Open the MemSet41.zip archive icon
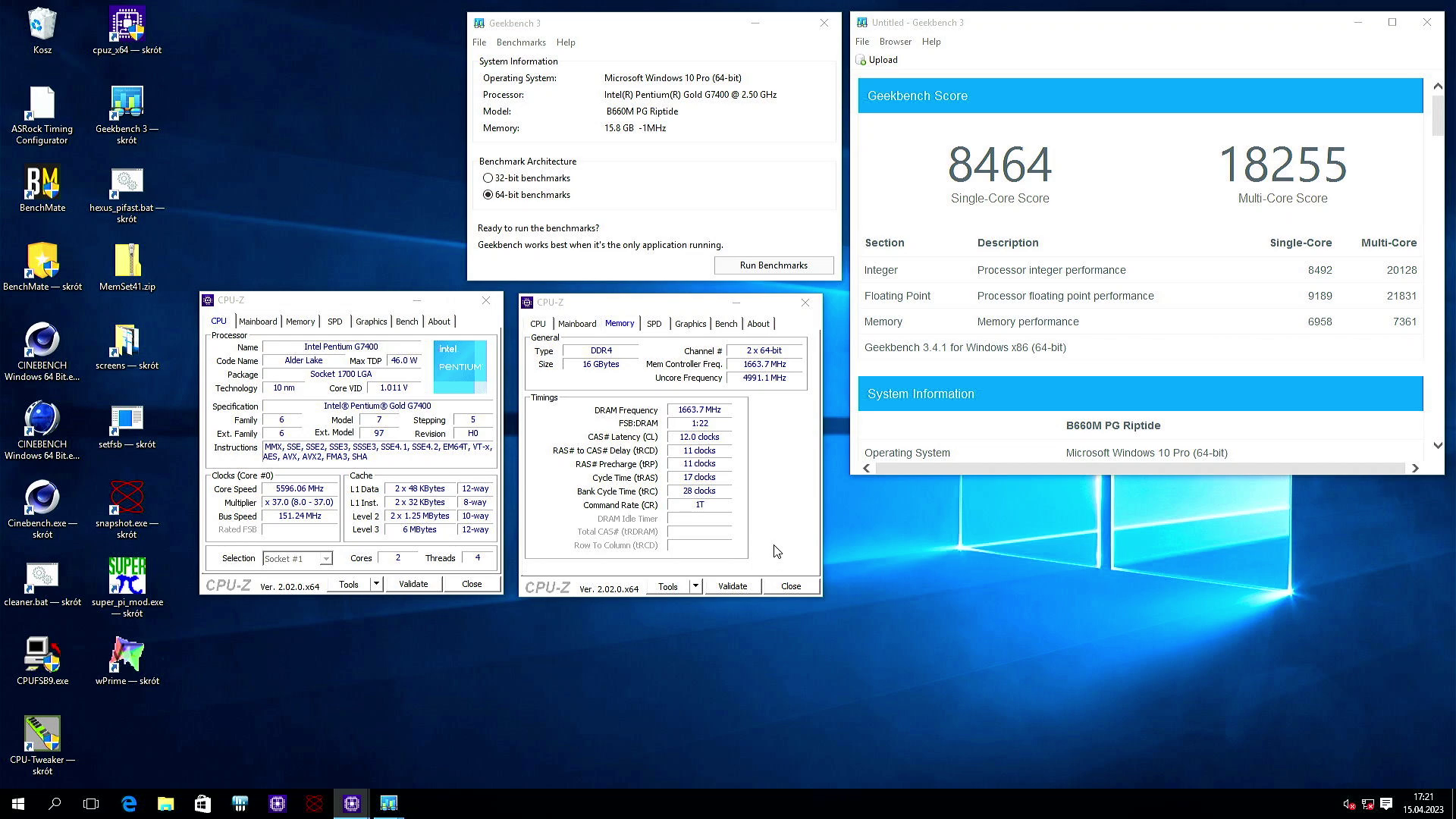The height and width of the screenshot is (819, 1456). pyautogui.click(x=127, y=261)
